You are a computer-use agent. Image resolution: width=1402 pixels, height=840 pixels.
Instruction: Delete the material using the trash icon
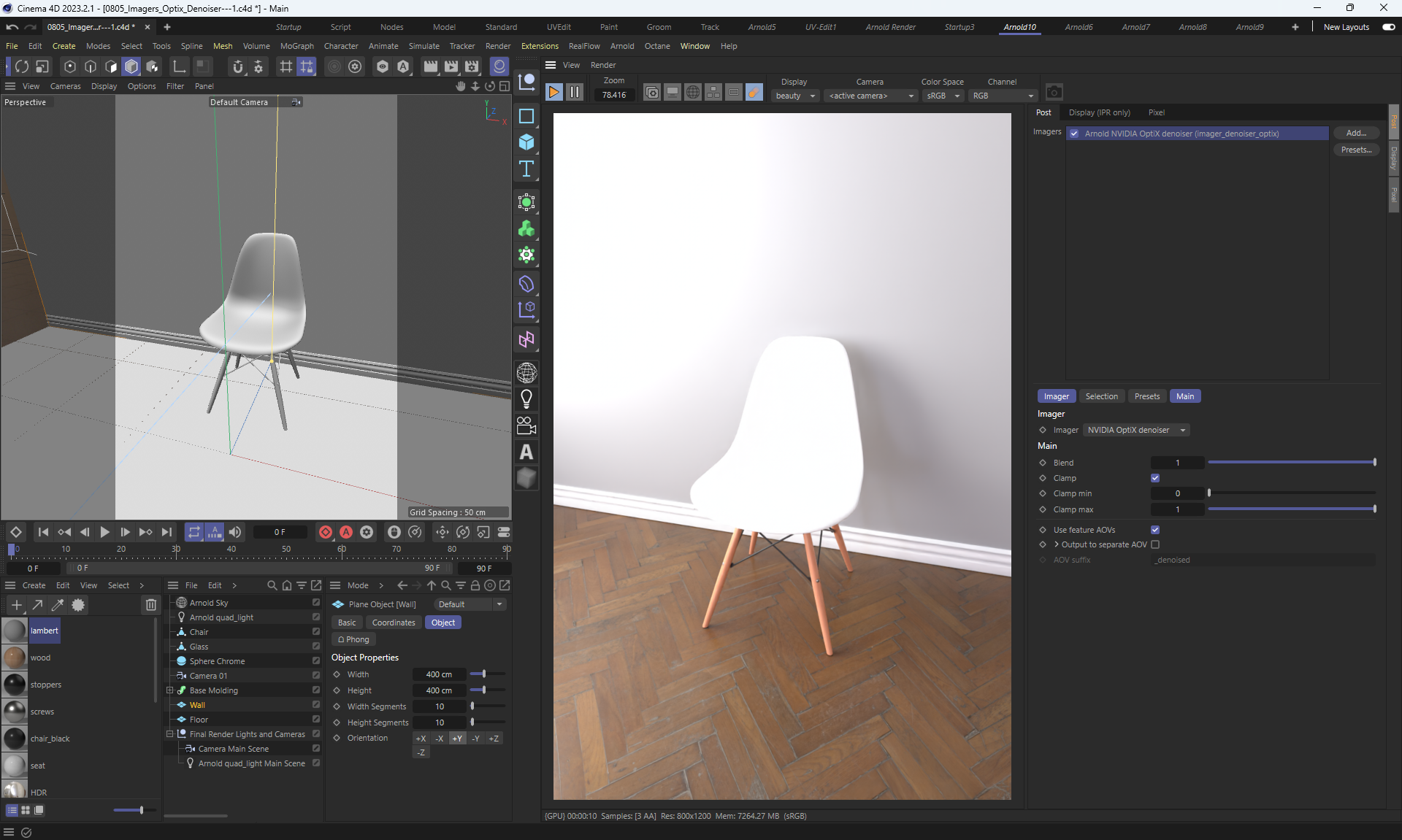[150, 604]
